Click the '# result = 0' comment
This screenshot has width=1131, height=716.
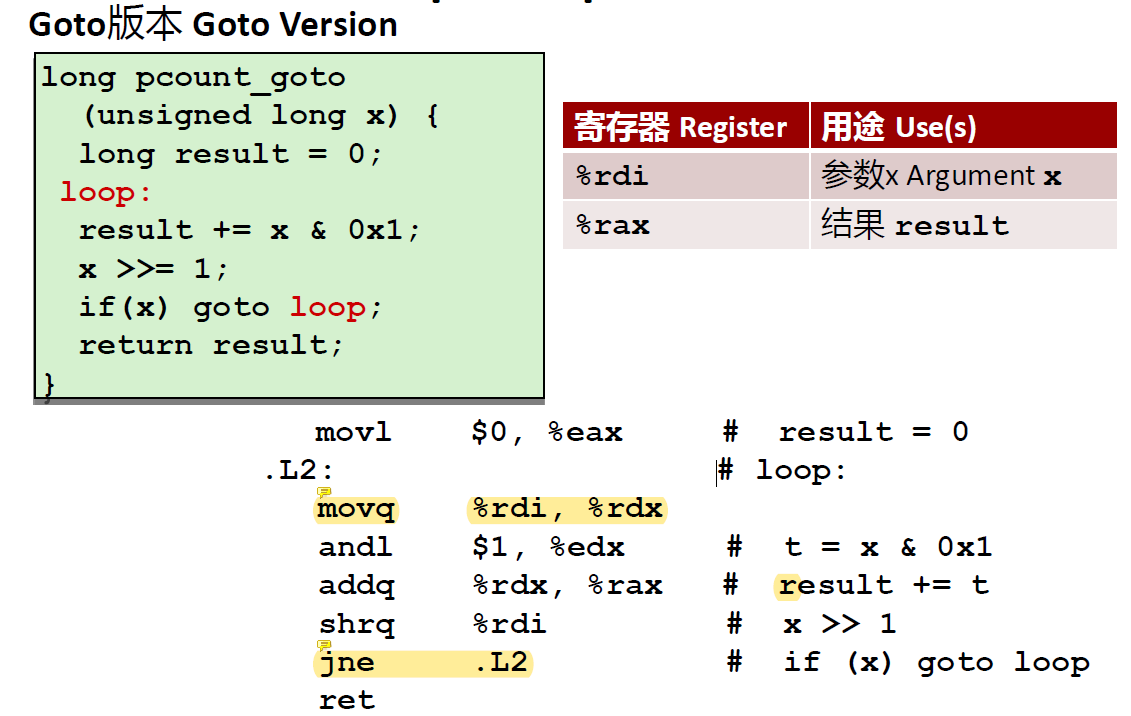pos(845,432)
